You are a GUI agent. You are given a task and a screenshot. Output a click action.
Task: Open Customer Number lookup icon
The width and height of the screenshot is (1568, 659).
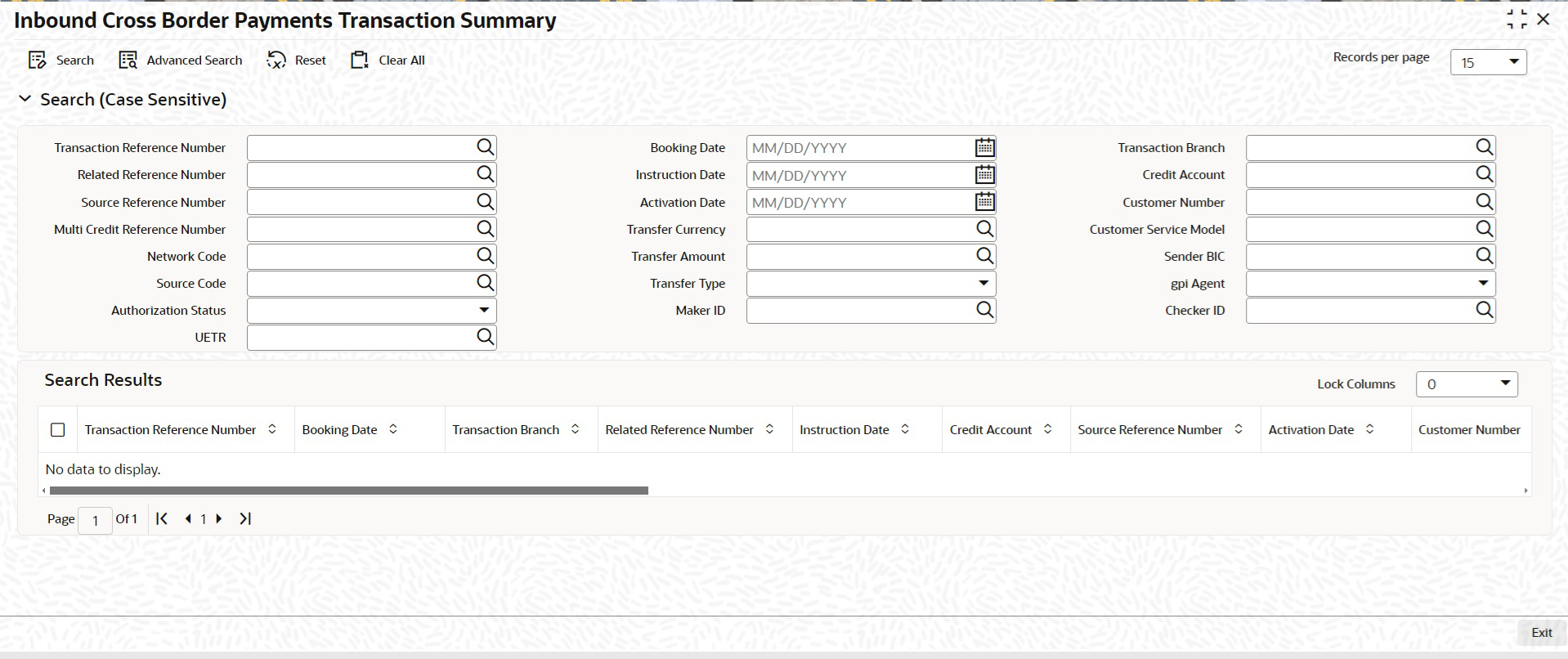point(1484,201)
